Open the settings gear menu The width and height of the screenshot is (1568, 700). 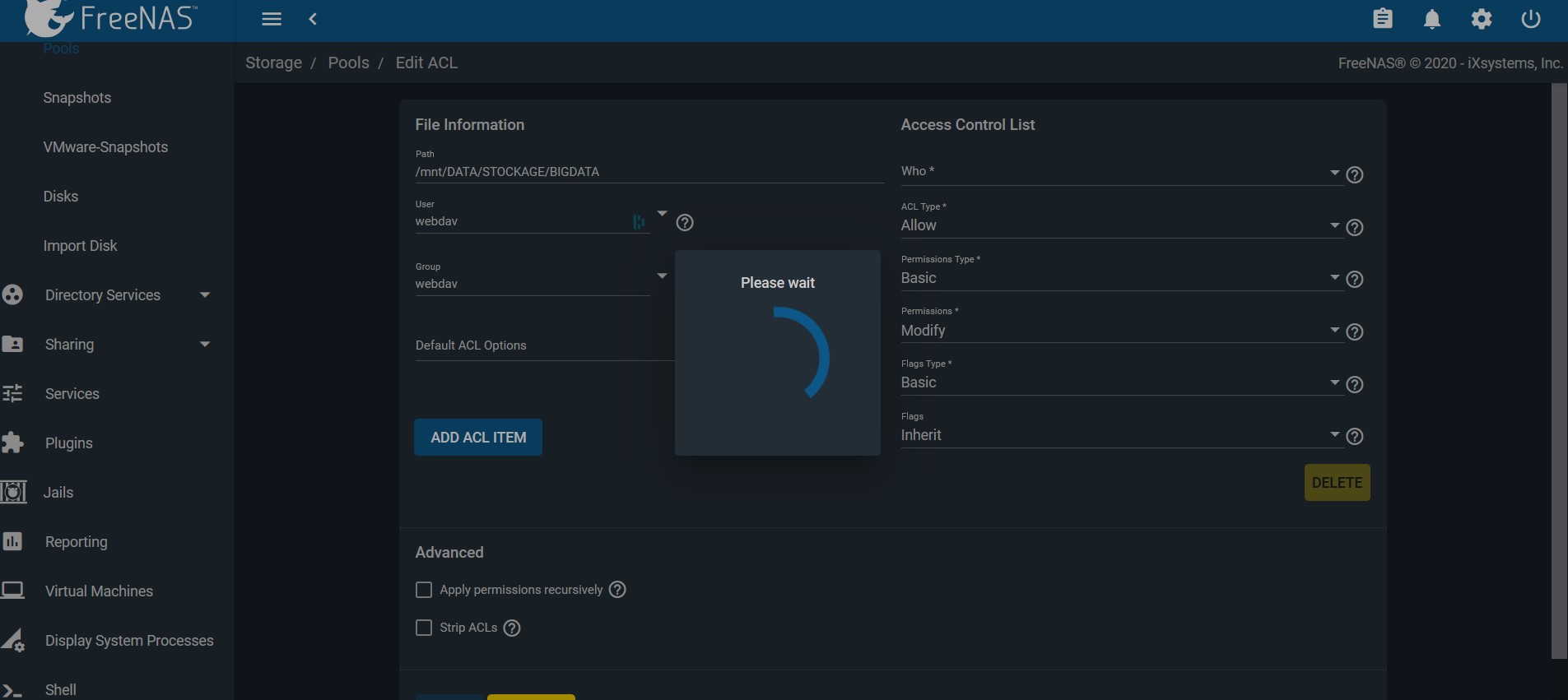(1482, 19)
